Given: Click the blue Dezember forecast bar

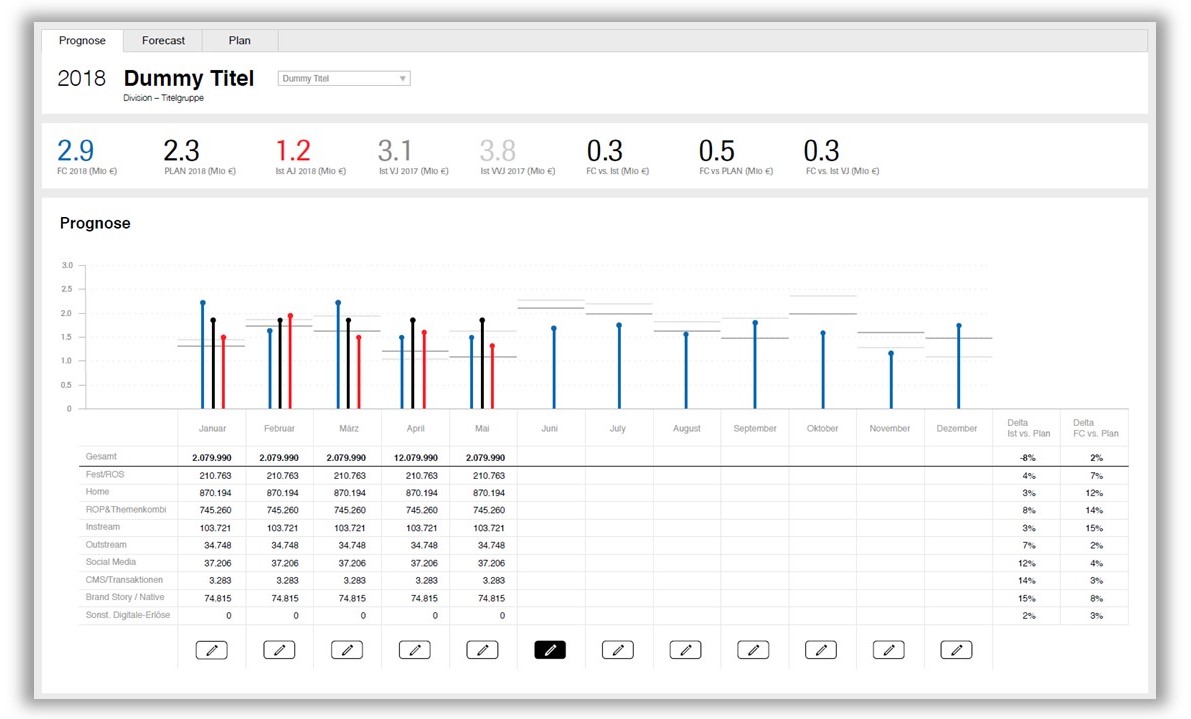Looking at the screenshot, I should coord(959,367).
